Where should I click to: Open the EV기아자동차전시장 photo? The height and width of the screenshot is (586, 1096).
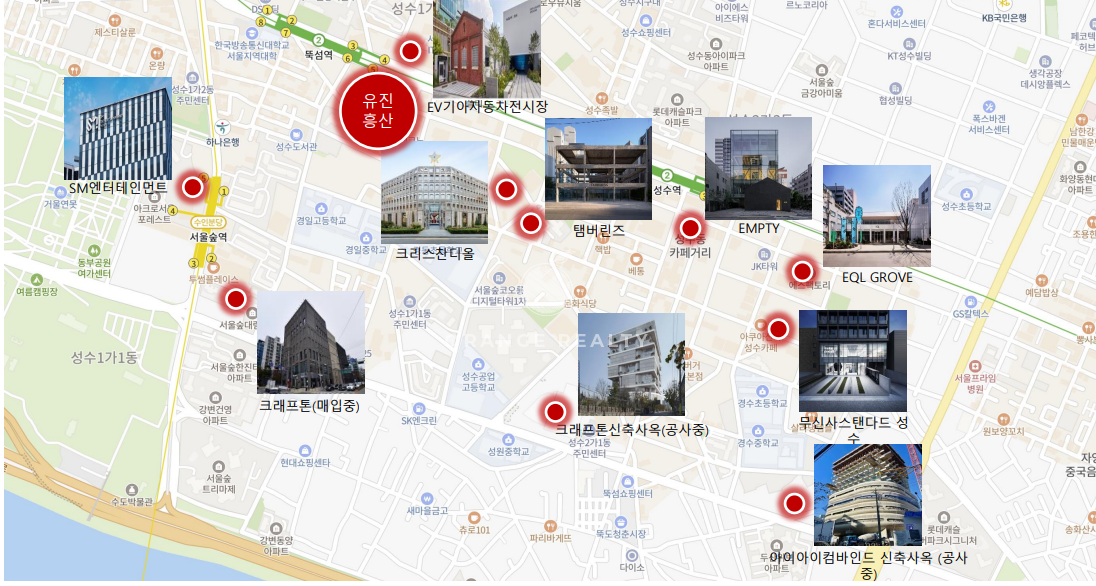point(486,49)
